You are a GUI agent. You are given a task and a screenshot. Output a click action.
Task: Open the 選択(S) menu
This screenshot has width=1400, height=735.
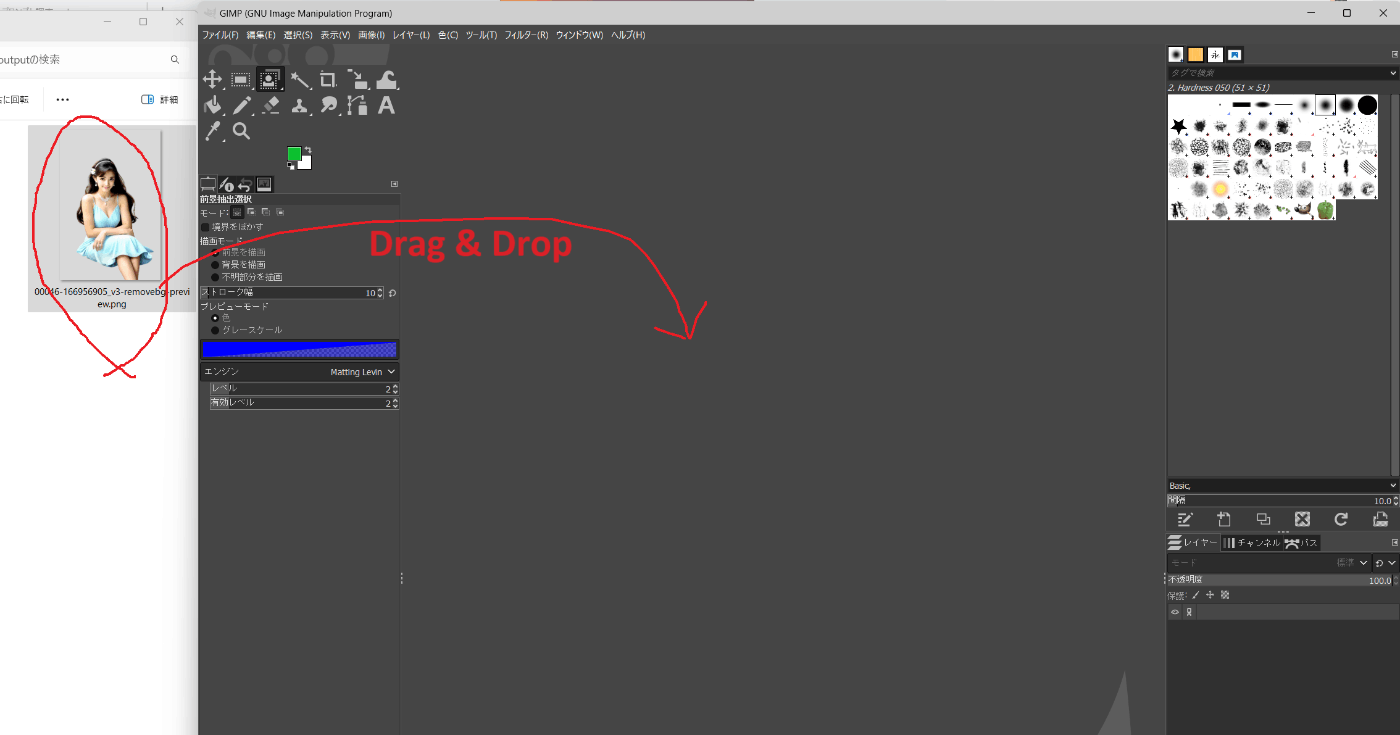click(x=298, y=35)
